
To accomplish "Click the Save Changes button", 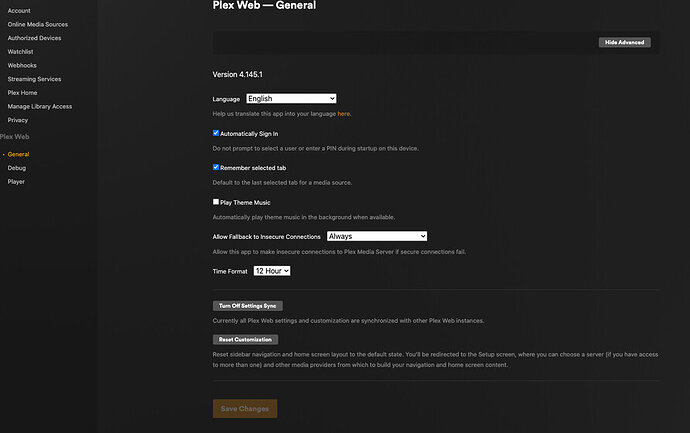I will point(245,409).
